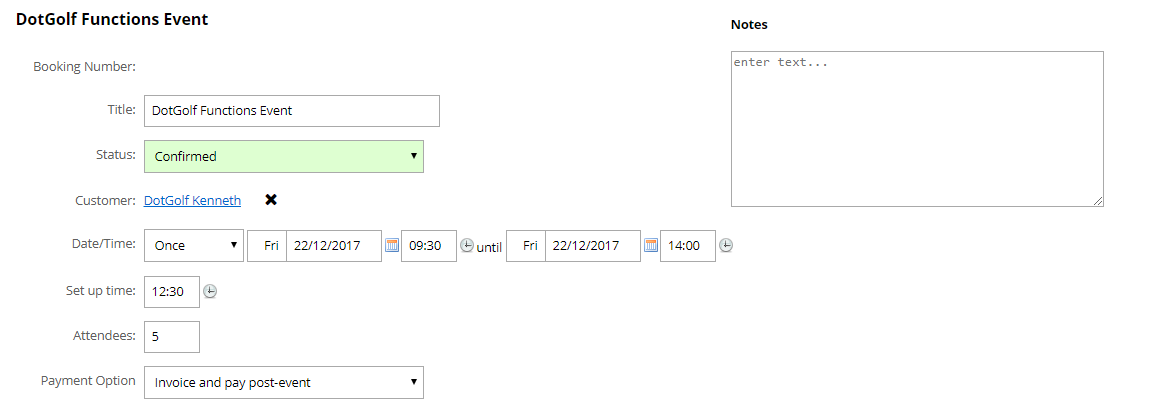Expand the Payment Option dropdown
The image size is (1152, 406).
[284, 382]
